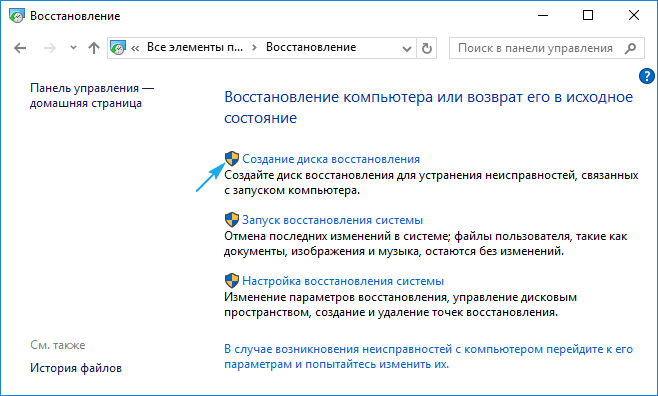Open Настройка восстановления системы link
The width and height of the screenshot is (658, 396).
(x=343, y=281)
